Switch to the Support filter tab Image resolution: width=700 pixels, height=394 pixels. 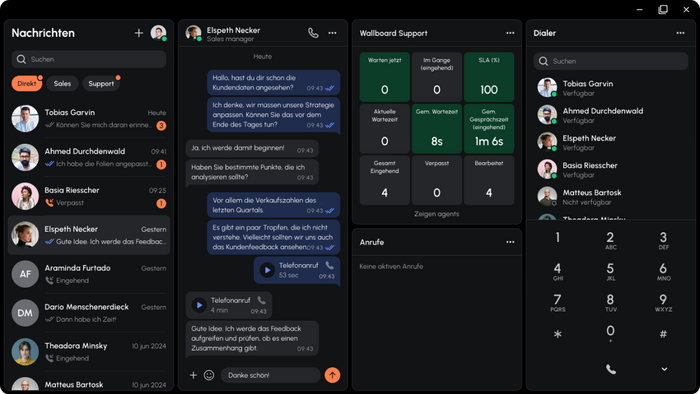(101, 83)
